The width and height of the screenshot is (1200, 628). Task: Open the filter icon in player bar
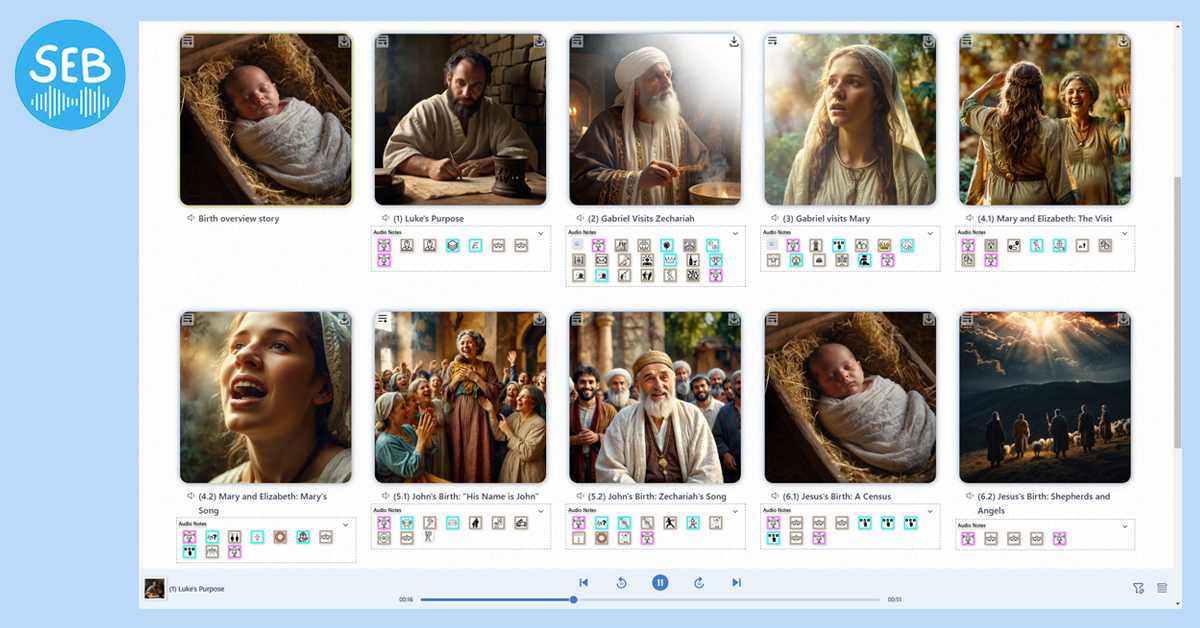click(1138, 588)
